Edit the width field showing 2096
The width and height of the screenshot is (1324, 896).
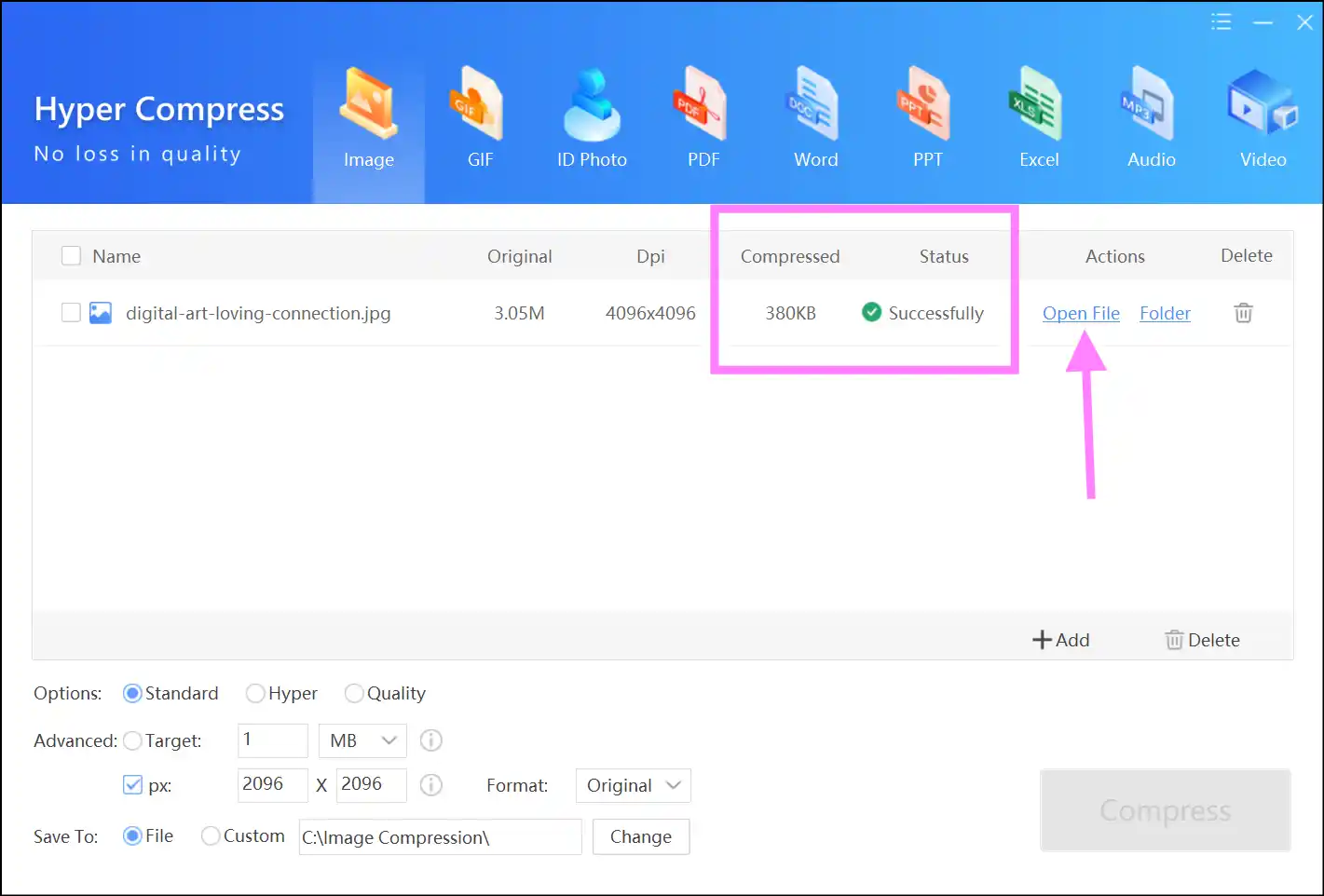click(x=273, y=785)
